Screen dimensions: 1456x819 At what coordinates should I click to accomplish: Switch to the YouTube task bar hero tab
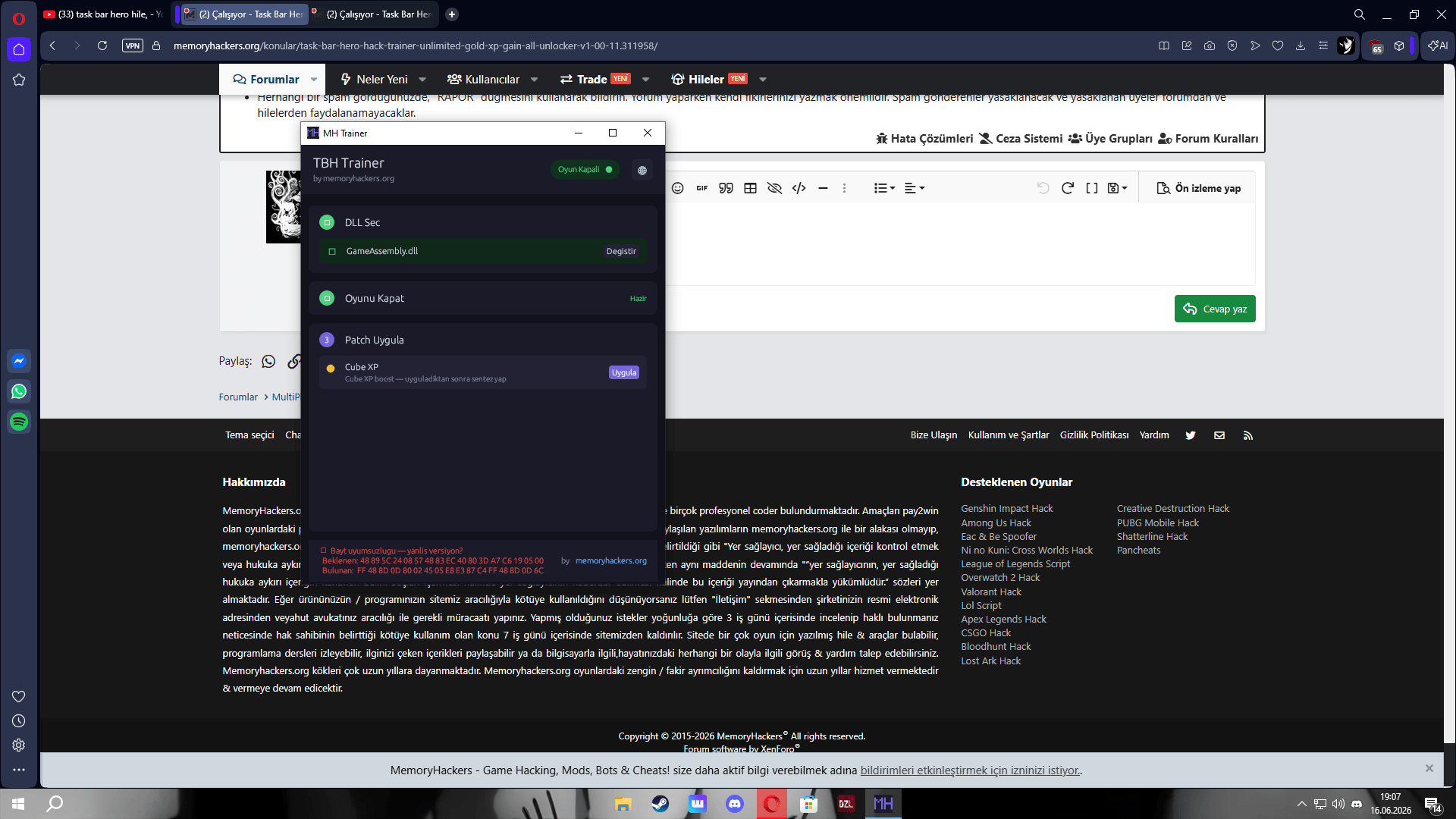pyautogui.click(x=105, y=14)
